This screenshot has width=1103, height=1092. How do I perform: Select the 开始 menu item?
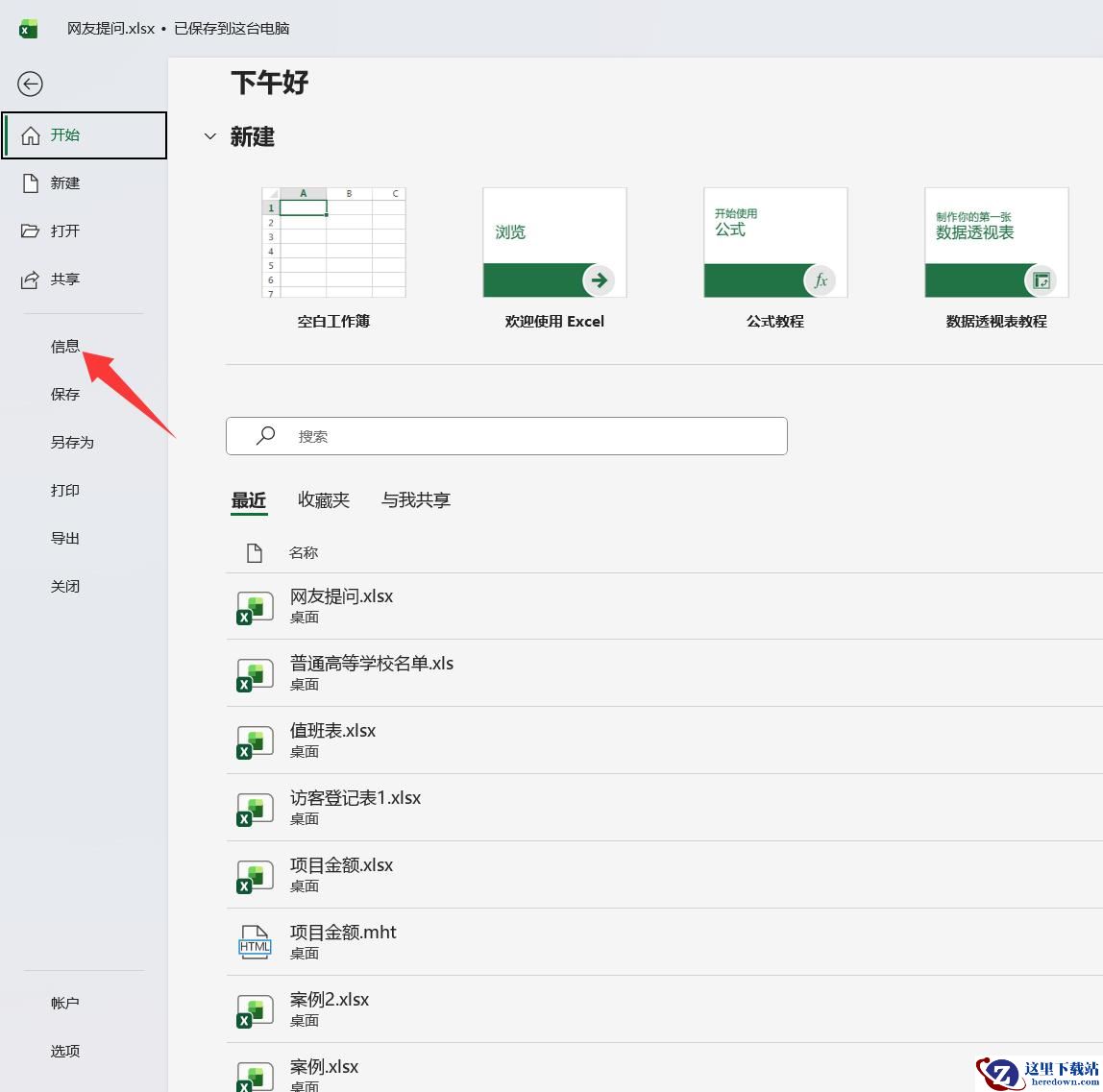[85, 135]
